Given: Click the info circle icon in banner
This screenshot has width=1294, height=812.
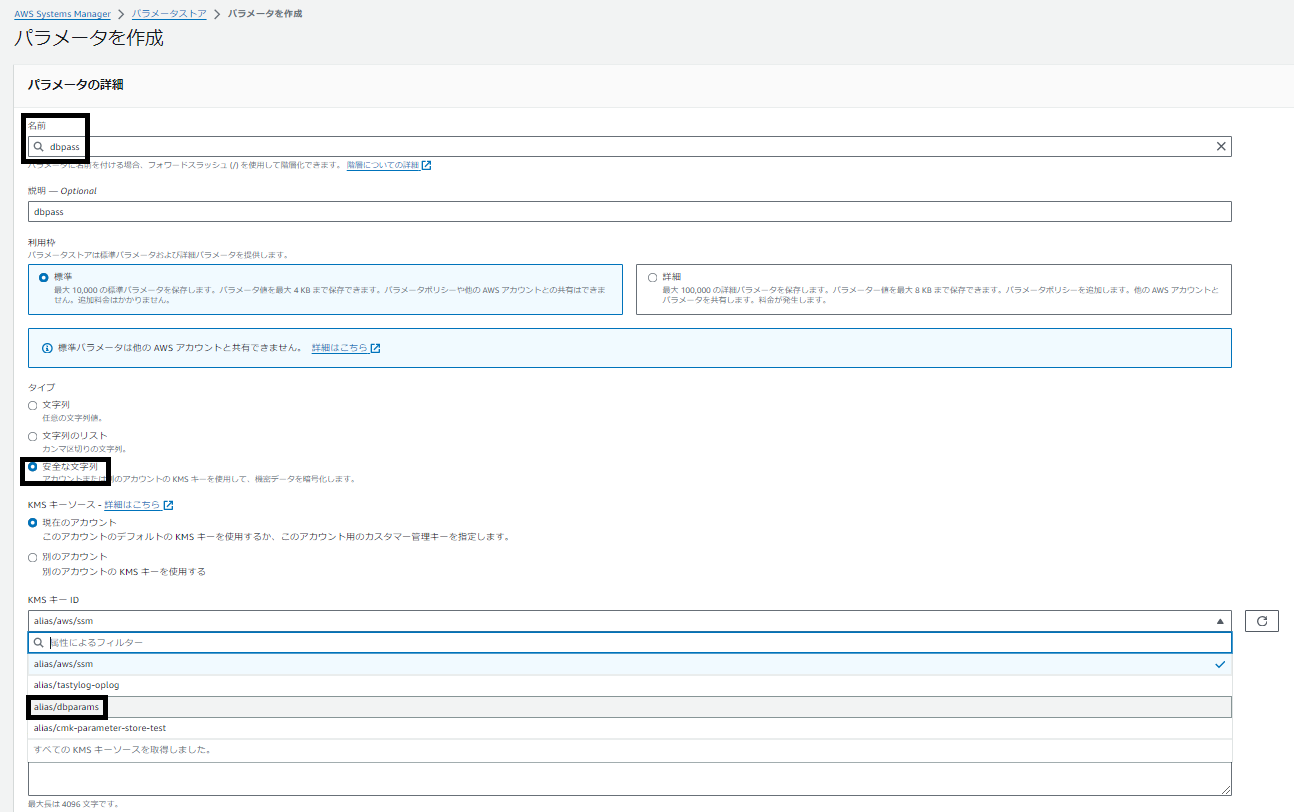Looking at the screenshot, I should coord(47,348).
